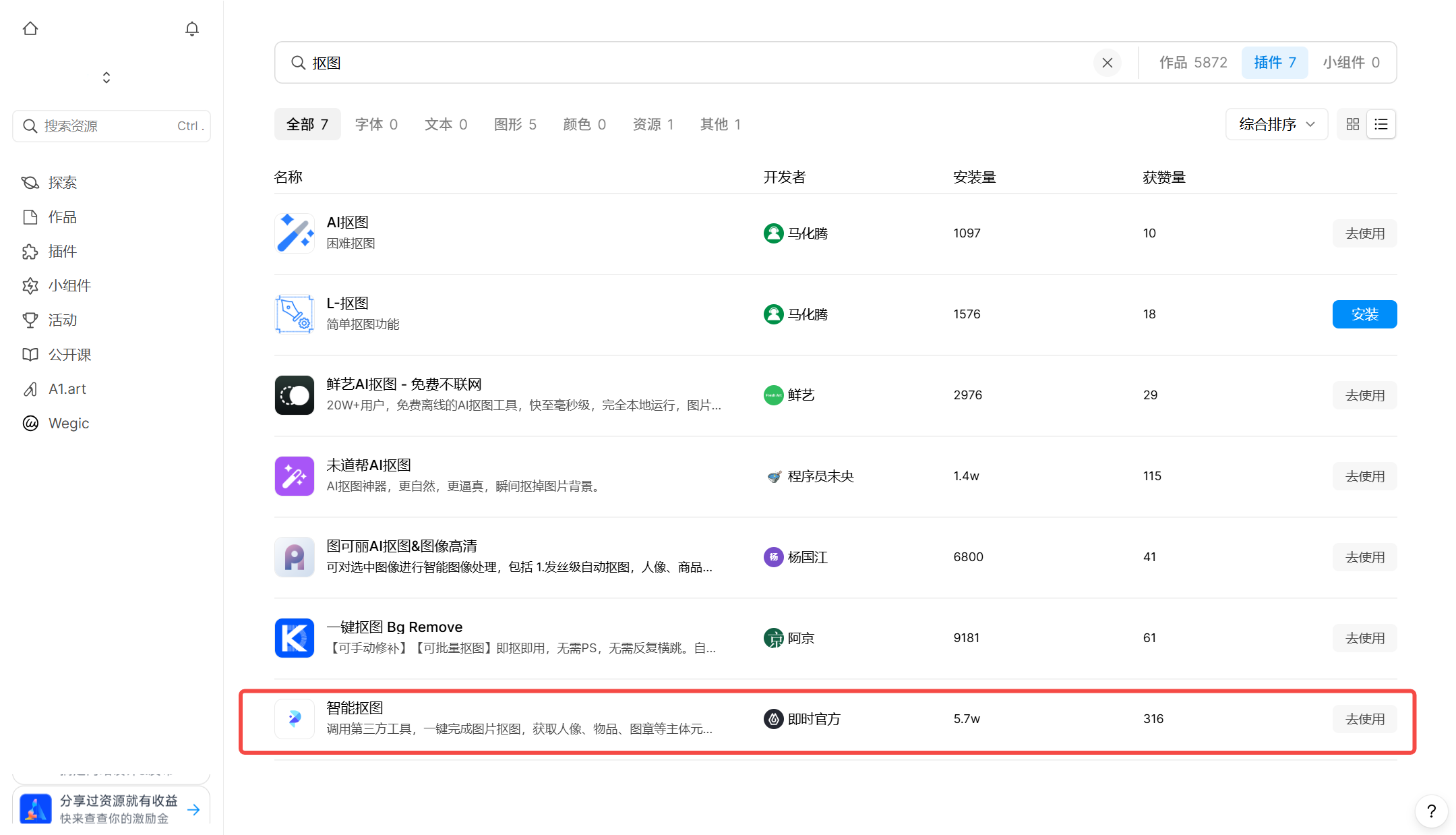The image size is (1456, 835).
Task: Click the 未道帮AI抠图 plugin icon
Action: point(295,476)
